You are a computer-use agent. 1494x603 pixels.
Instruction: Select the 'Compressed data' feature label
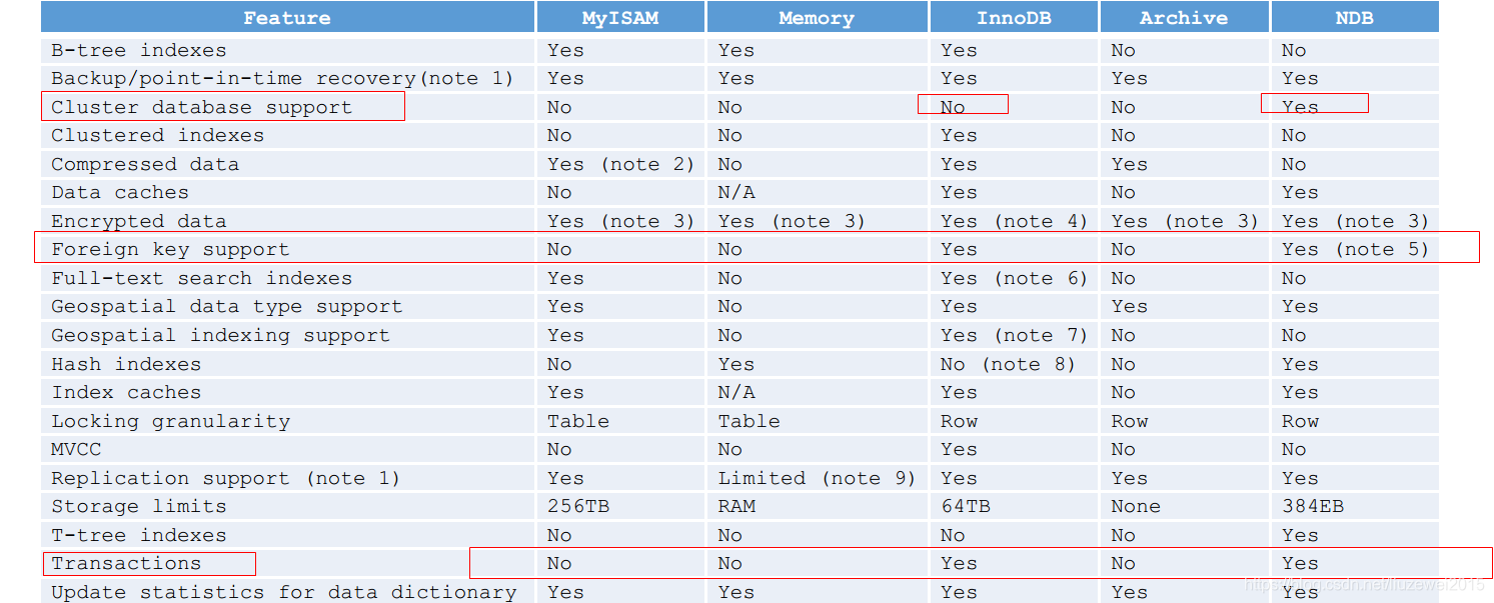pyautogui.click(x=145, y=164)
